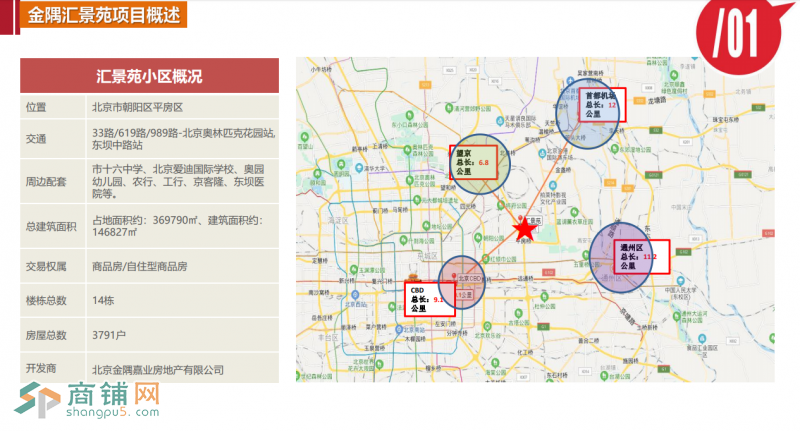The image size is (800, 431).
Task: Click the 交易权属 row label
Action: 46,266
